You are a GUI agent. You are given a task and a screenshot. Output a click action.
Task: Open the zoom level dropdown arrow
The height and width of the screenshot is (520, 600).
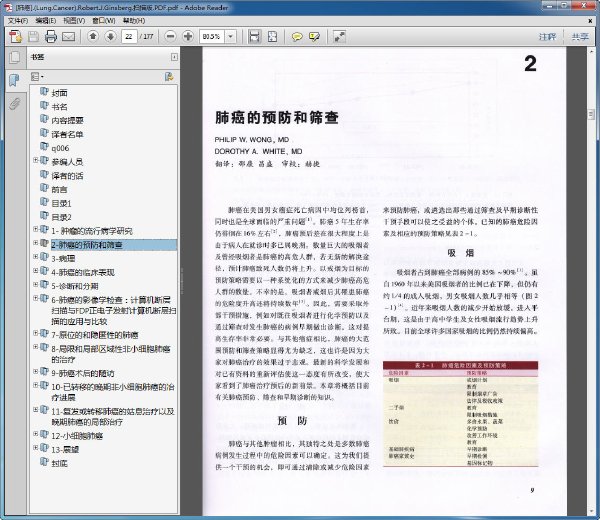click(x=231, y=37)
